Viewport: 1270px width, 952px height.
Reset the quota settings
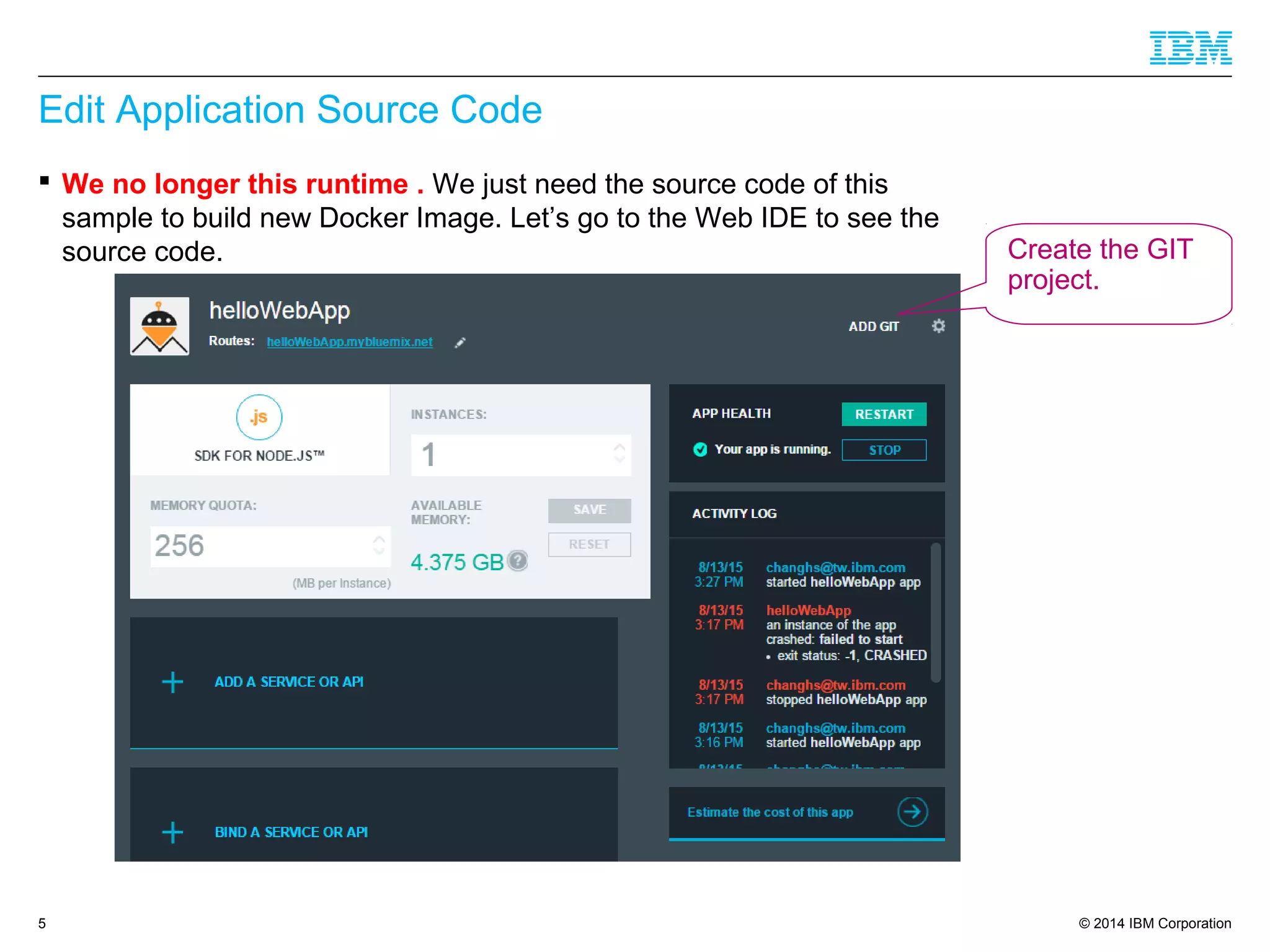click(x=590, y=545)
